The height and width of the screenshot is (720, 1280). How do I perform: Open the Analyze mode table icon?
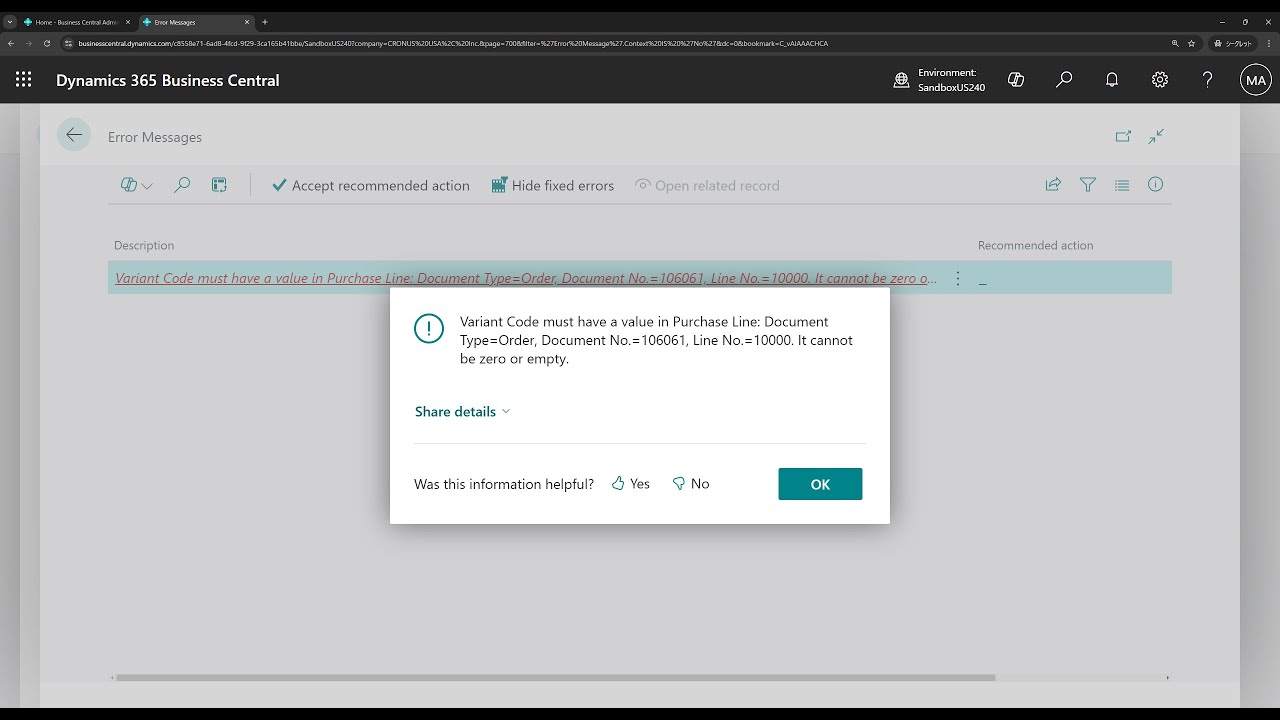(x=219, y=185)
